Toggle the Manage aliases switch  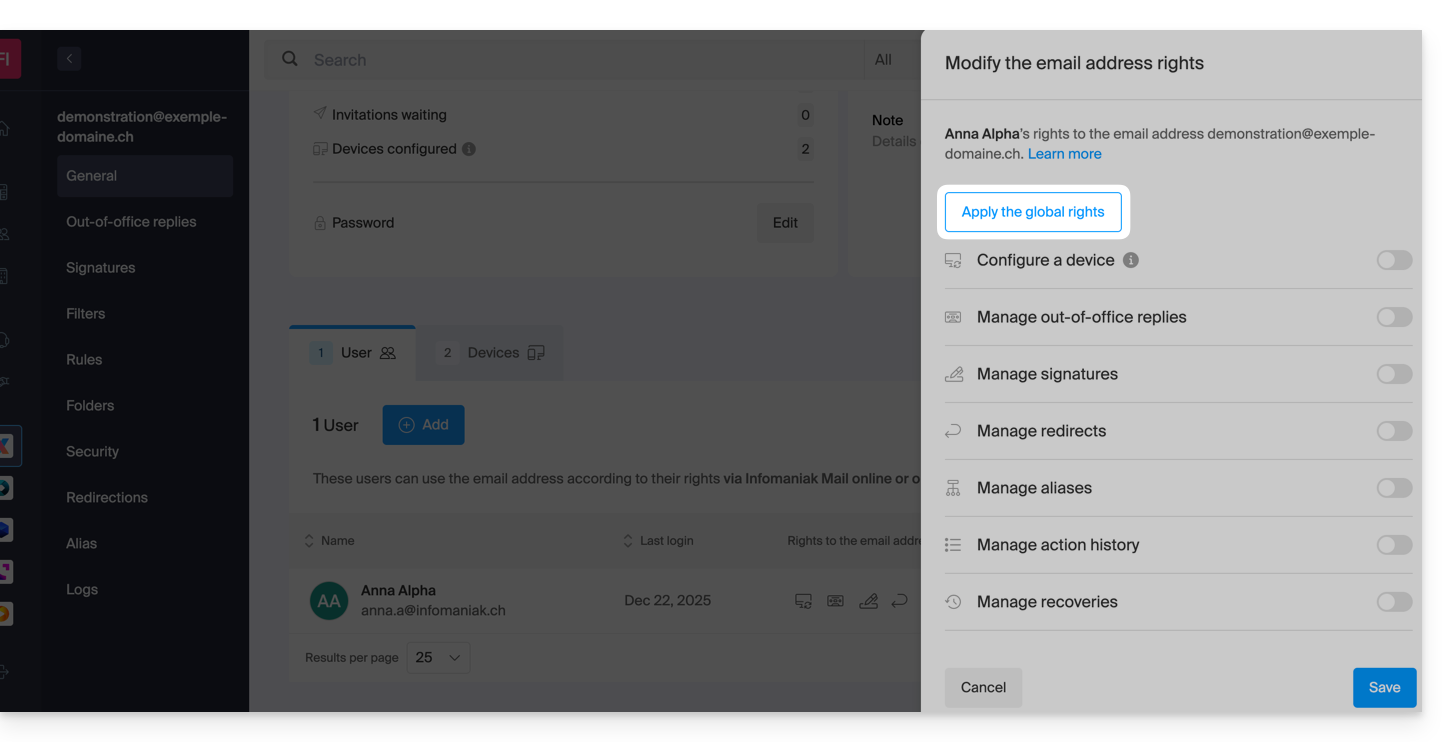(x=1394, y=488)
